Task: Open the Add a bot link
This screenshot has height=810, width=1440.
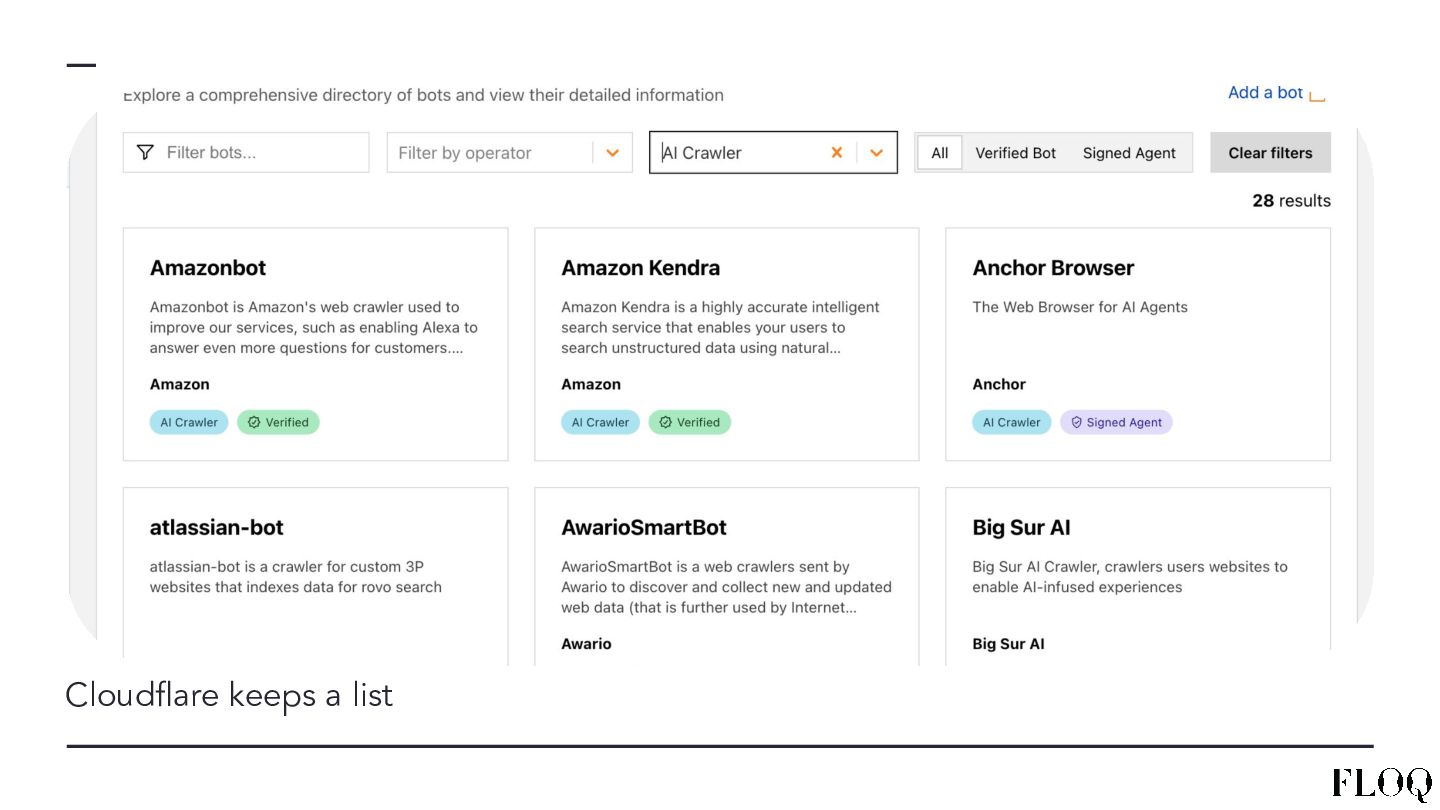Action: 1265,93
